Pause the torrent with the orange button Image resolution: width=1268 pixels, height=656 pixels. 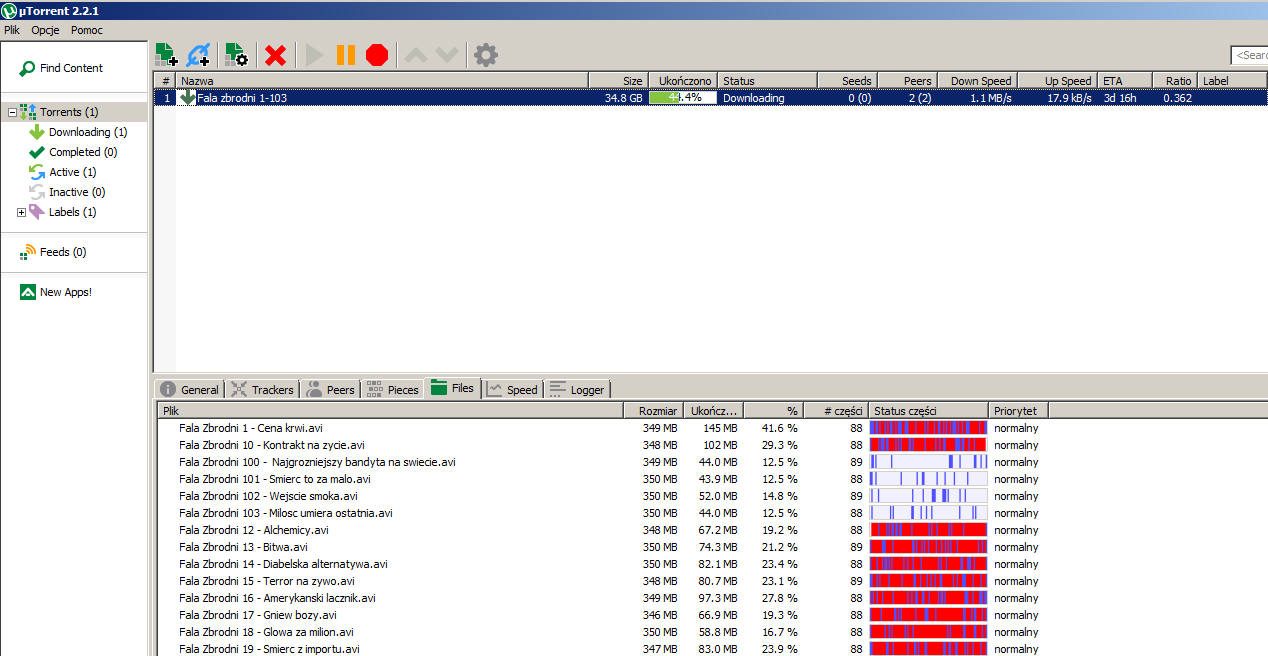click(x=346, y=55)
